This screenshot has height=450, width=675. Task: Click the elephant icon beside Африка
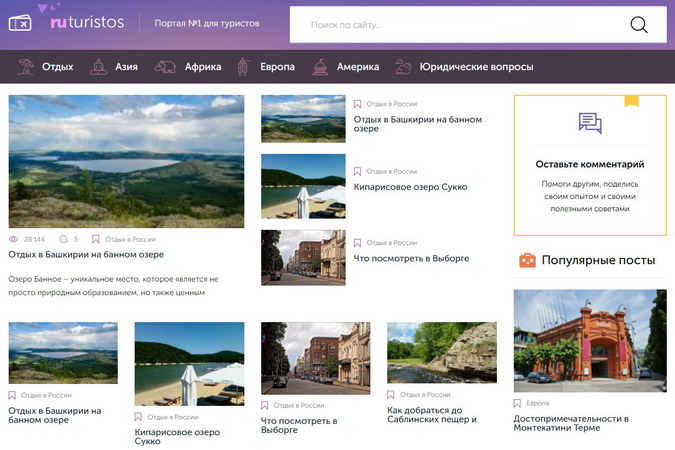pyautogui.click(x=165, y=67)
